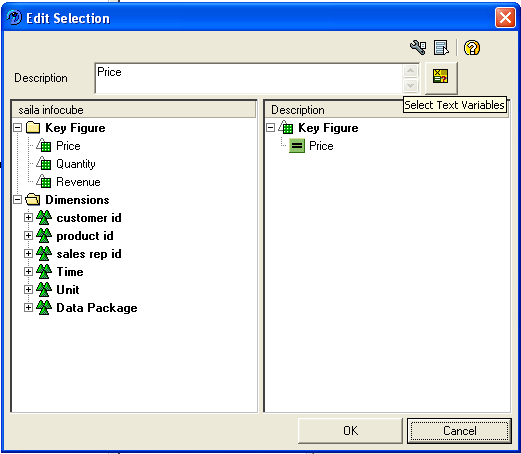Select the Price key figure icon
Image resolution: width=521 pixels, height=454 pixels.
coord(44,145)
